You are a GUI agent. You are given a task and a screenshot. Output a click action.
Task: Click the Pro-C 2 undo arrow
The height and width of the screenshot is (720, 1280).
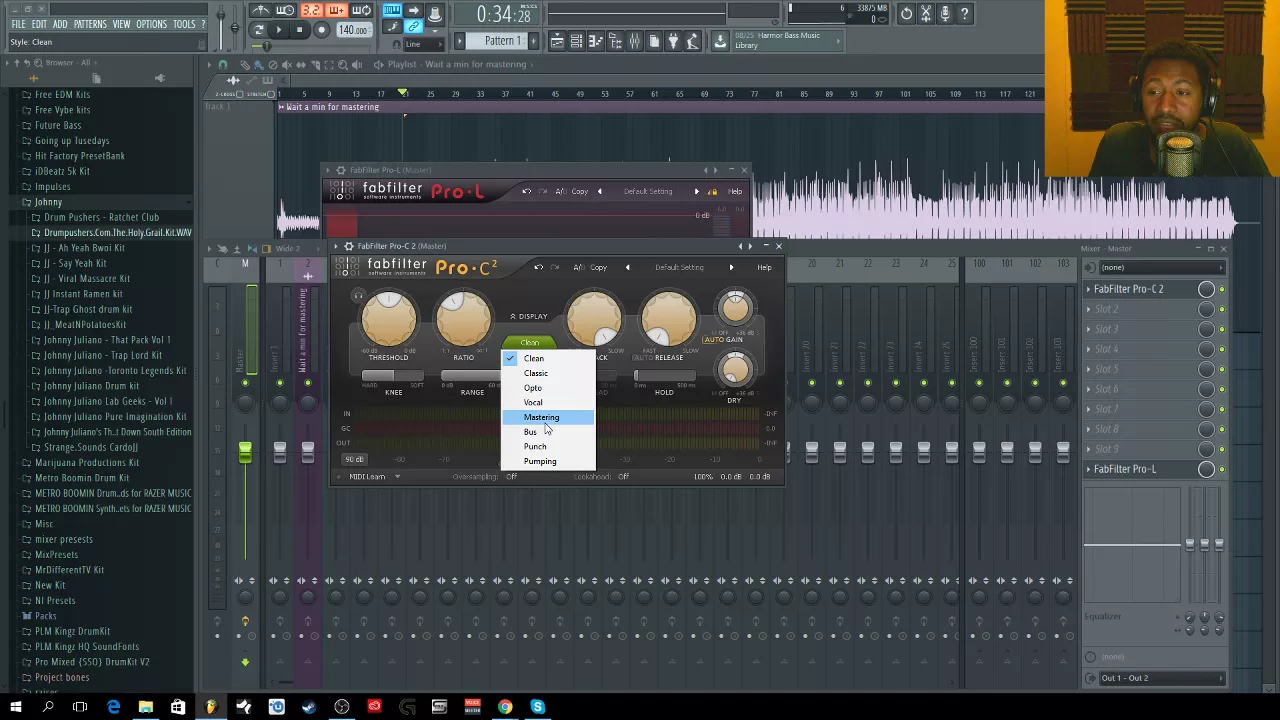pyautogui.click(x=538, y=267)
